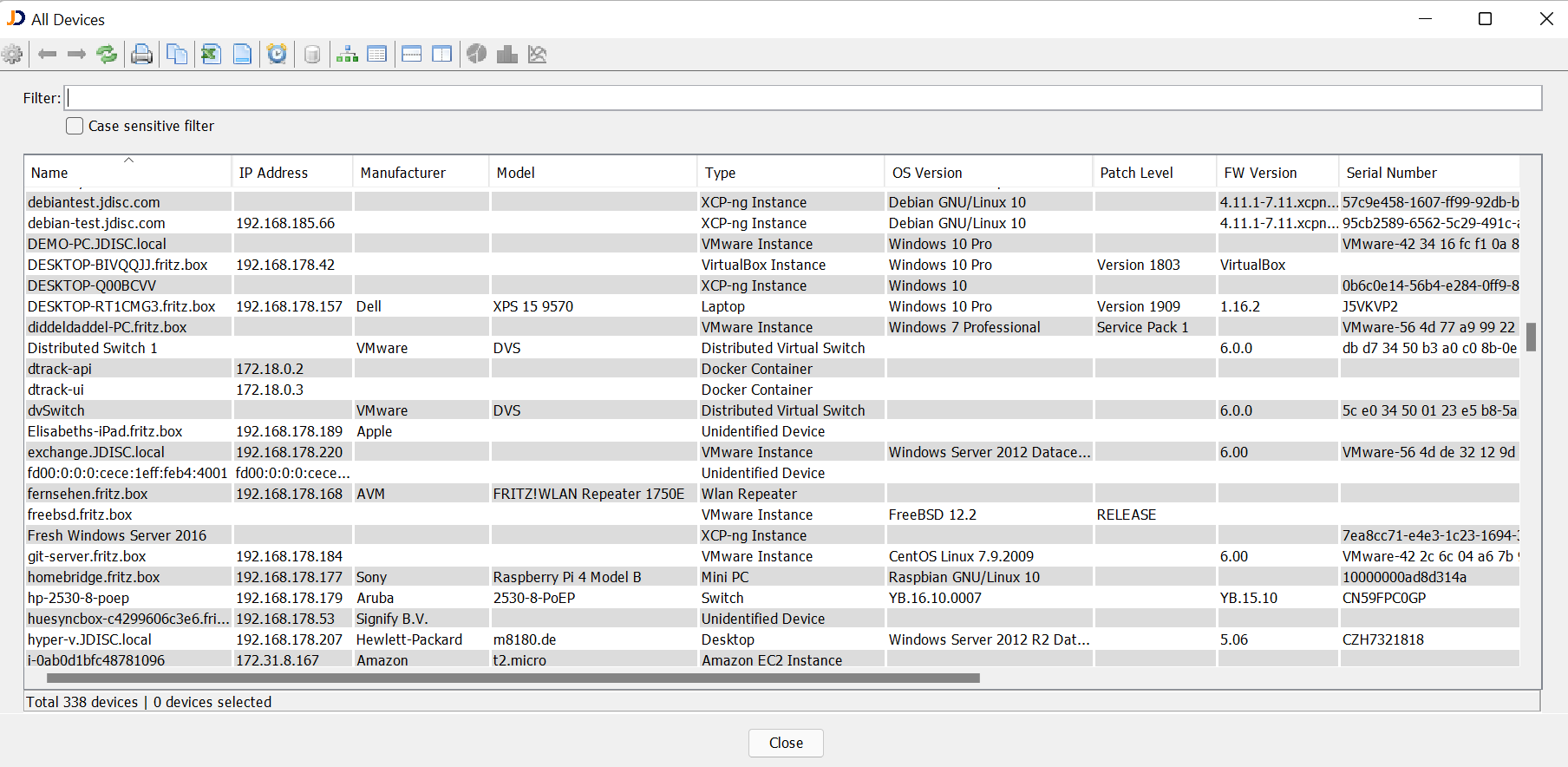Click the horizontal split view icon
The width and height of the screenshot is (1568, 767).
(x=412, y=55)
